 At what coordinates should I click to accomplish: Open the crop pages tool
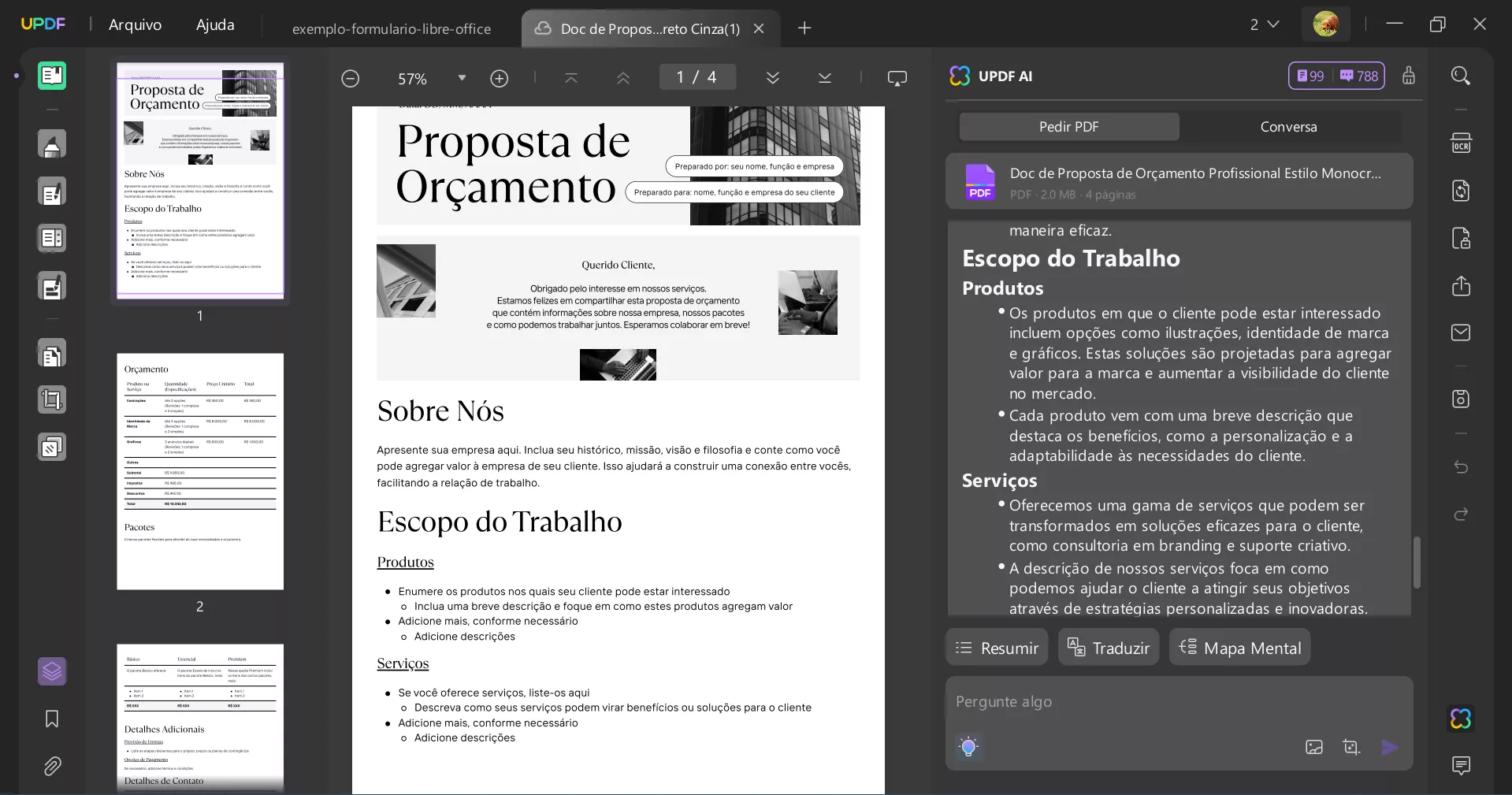[x=52, y=399]
